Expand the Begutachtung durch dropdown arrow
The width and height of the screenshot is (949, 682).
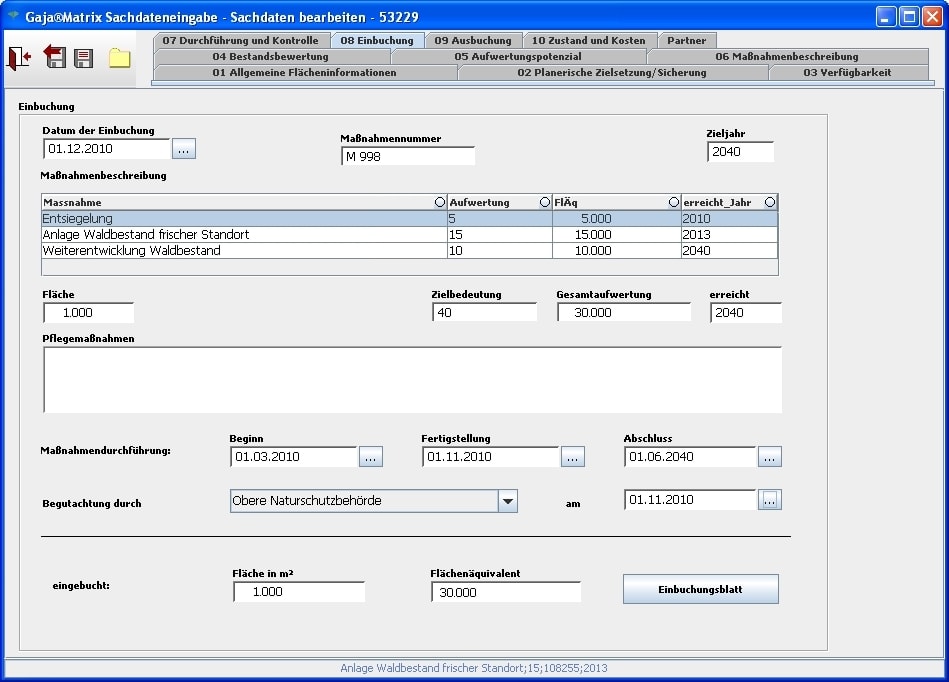tap(508, 501)
